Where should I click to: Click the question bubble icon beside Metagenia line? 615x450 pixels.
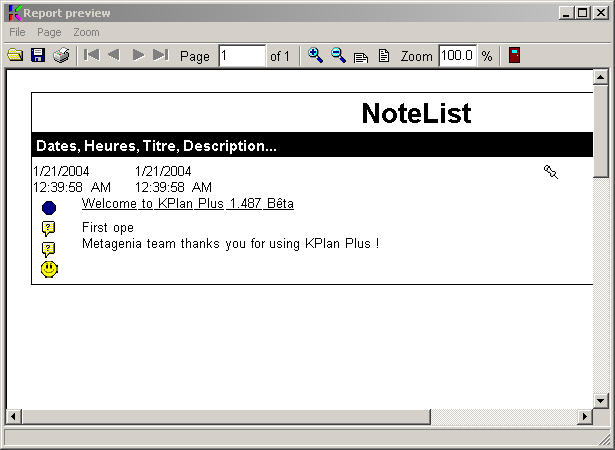click(x=48, y=249)
